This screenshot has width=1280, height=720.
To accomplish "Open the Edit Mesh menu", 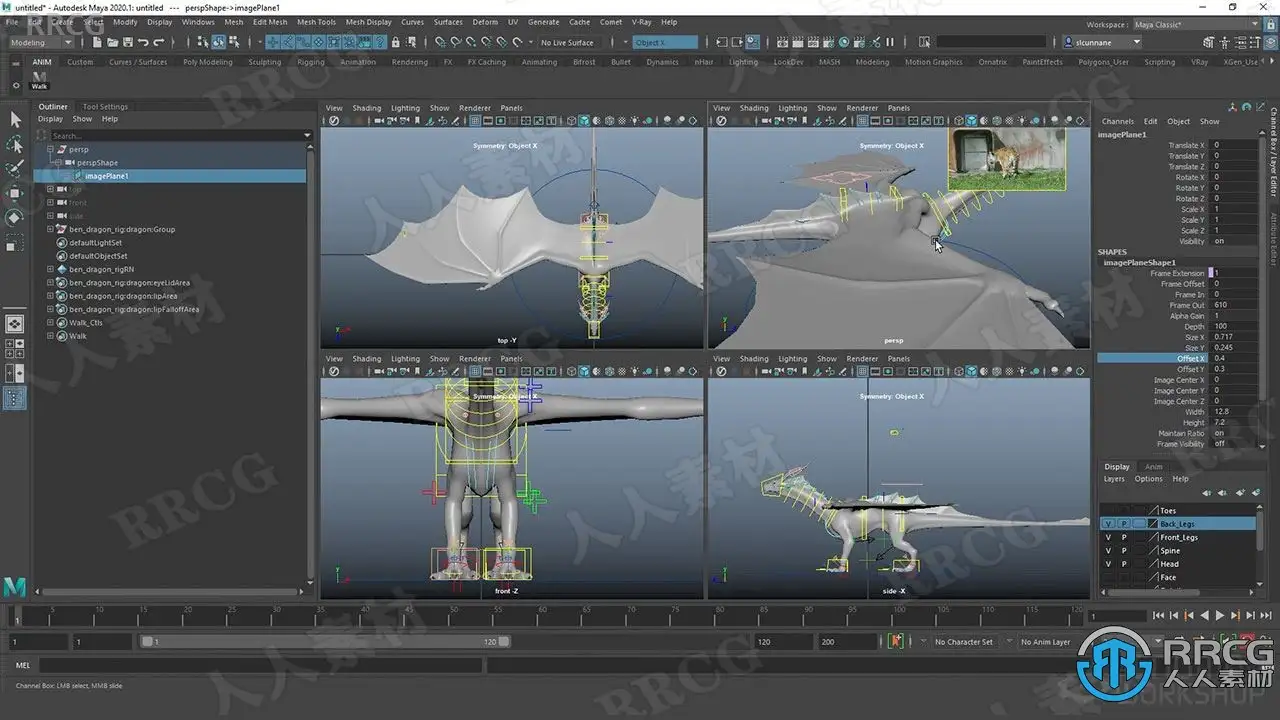I will click(269, 22).
